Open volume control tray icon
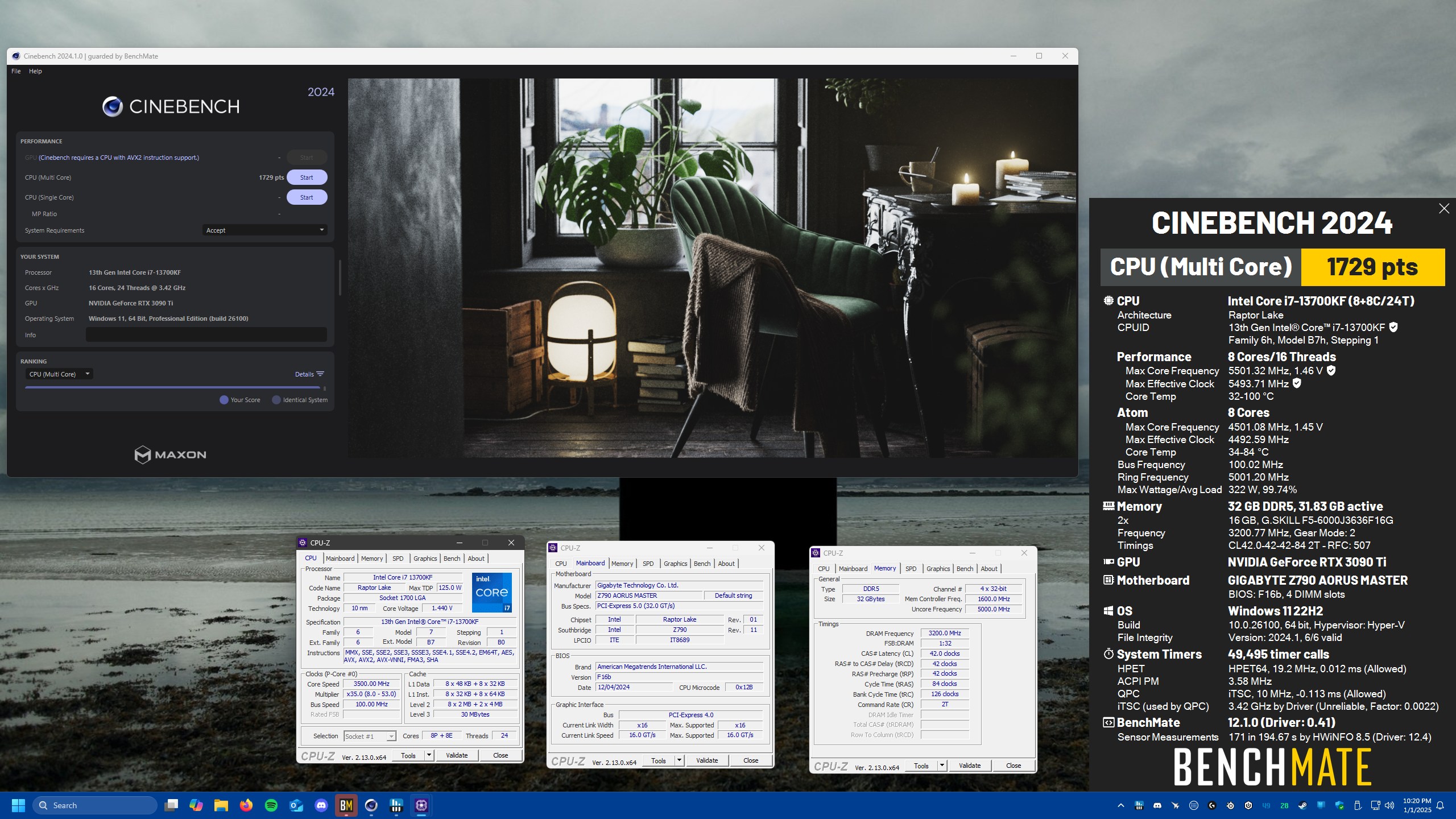The width and height of the screenshot is (1456, 819). [1389, 805]
